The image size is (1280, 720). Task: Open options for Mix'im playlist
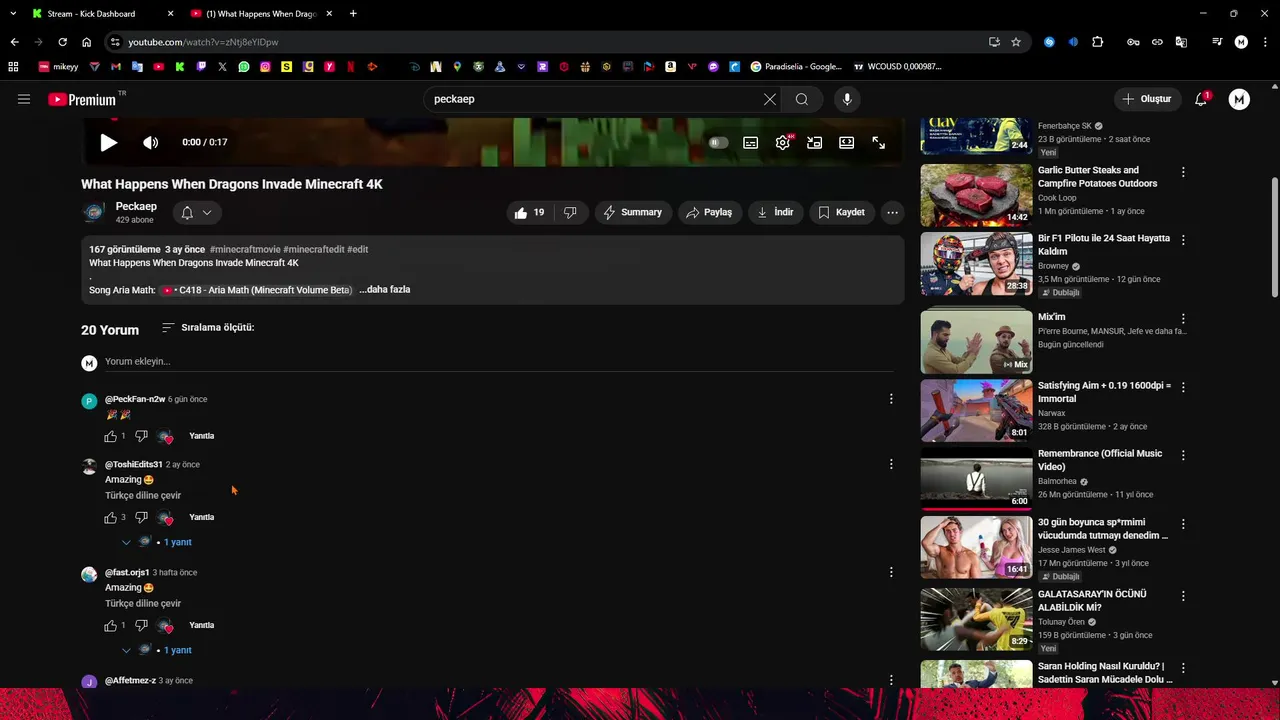[1183, 318]
